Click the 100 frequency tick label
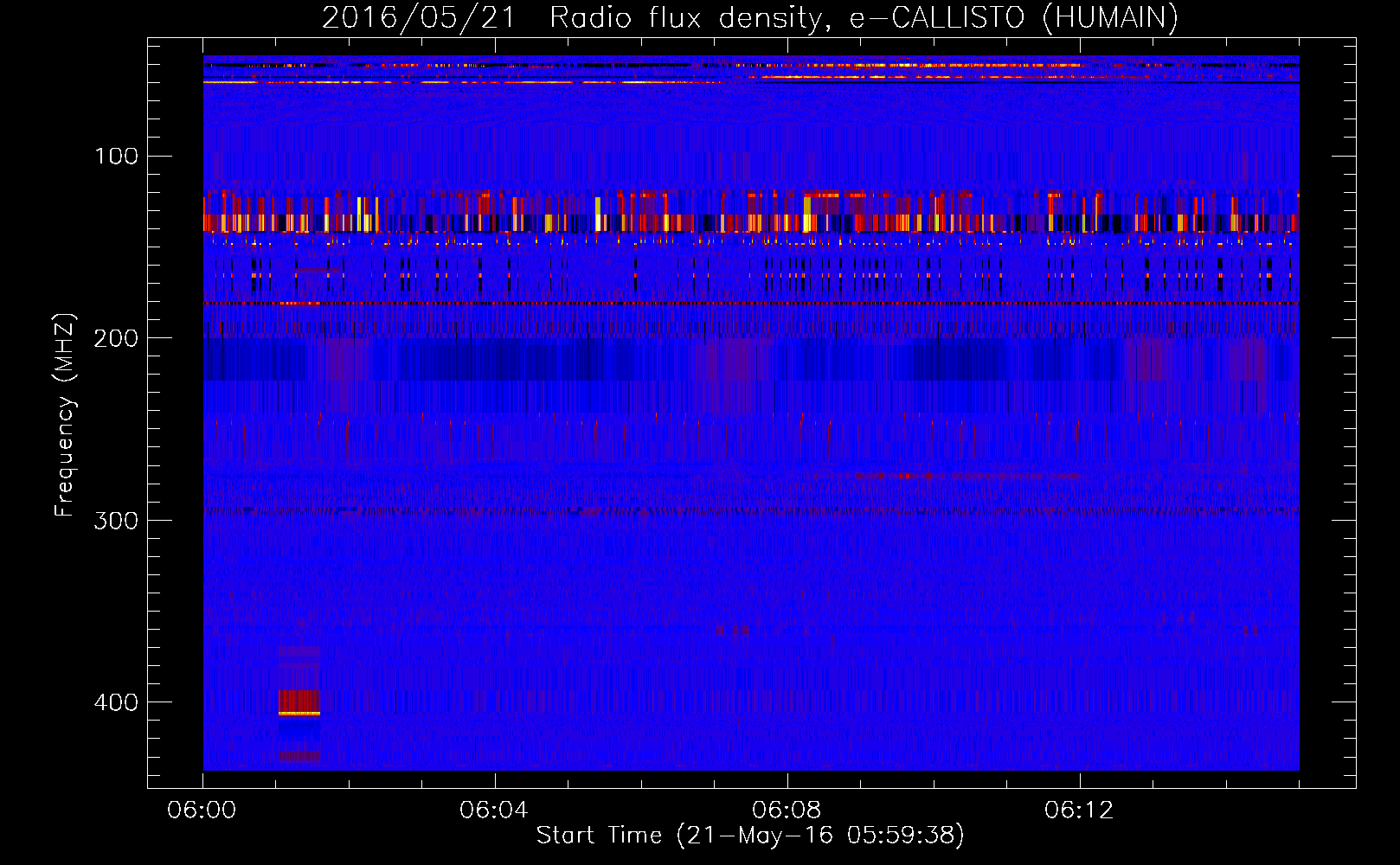 [x=116, y=157]
